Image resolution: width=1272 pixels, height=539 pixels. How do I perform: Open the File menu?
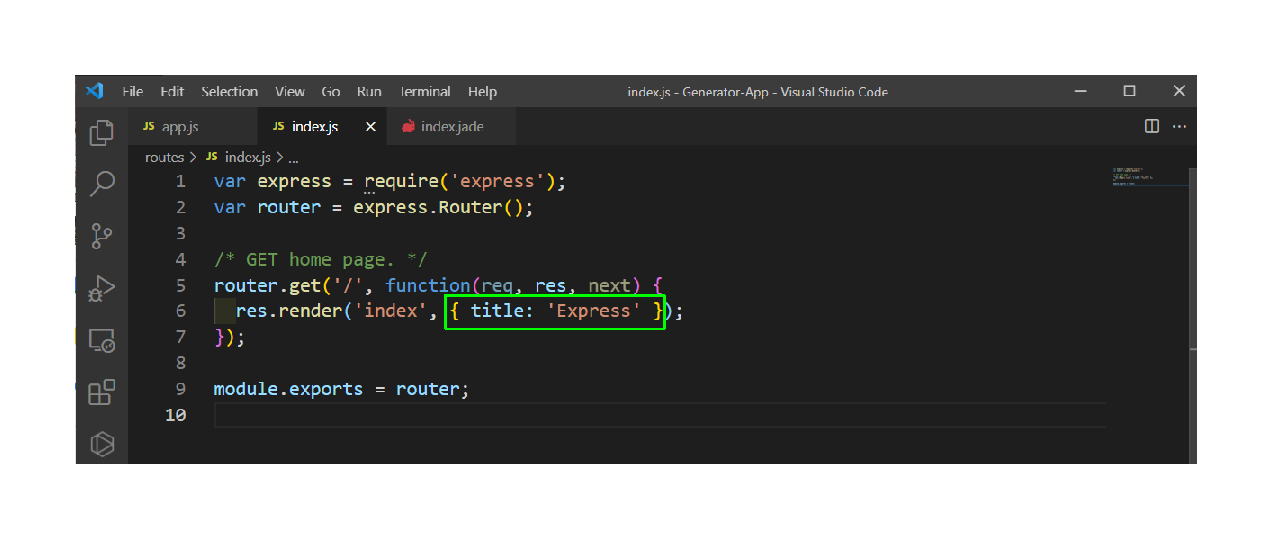[132, 92]
